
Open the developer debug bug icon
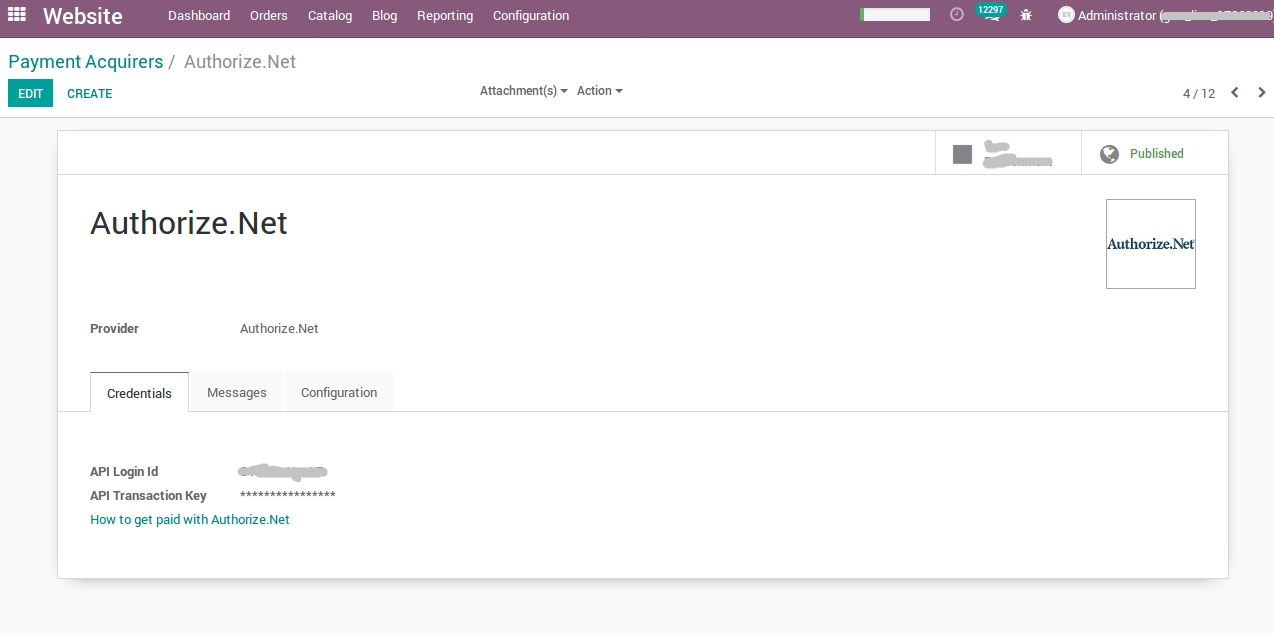coord(1026,15)
